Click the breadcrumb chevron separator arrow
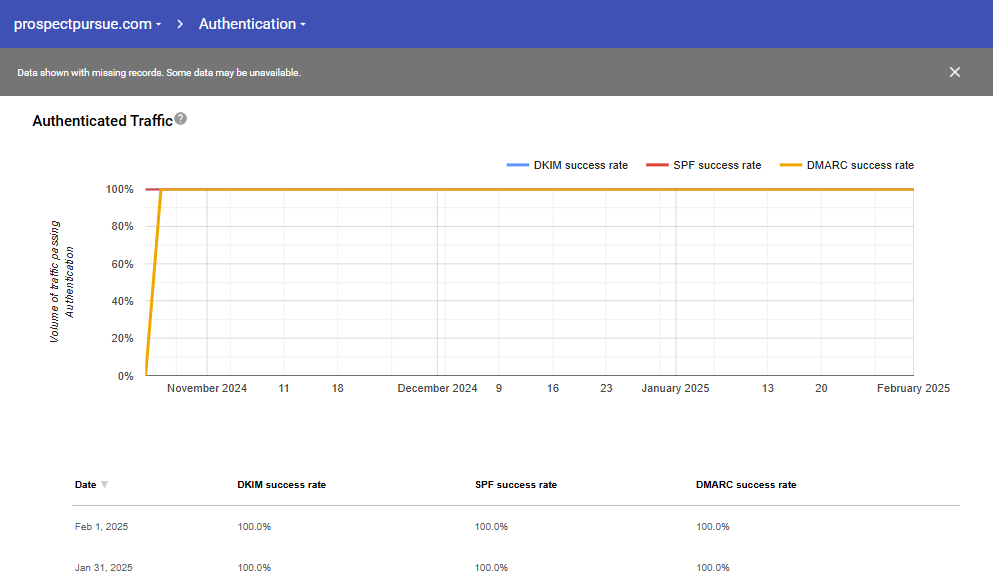Viewport: 993px width, 585px height. tap(181, 24)
